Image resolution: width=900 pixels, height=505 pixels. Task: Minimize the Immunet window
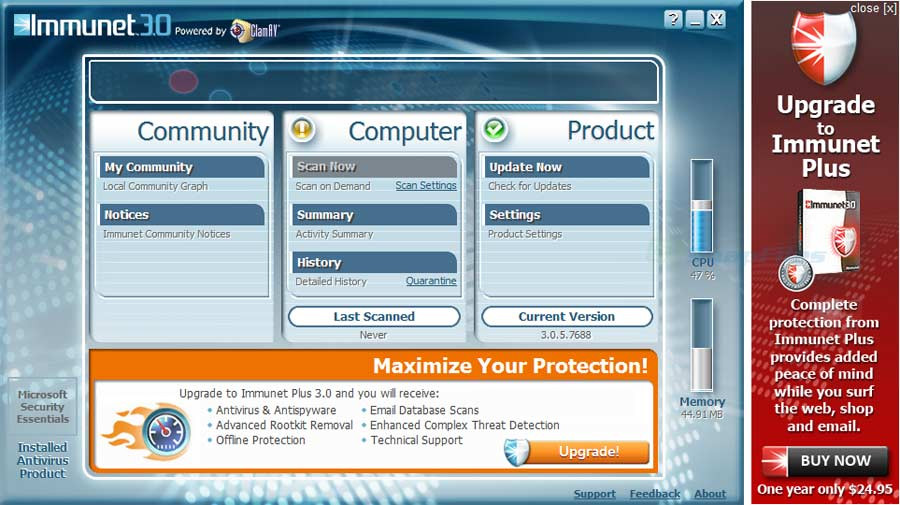click(x=695, y=20)
